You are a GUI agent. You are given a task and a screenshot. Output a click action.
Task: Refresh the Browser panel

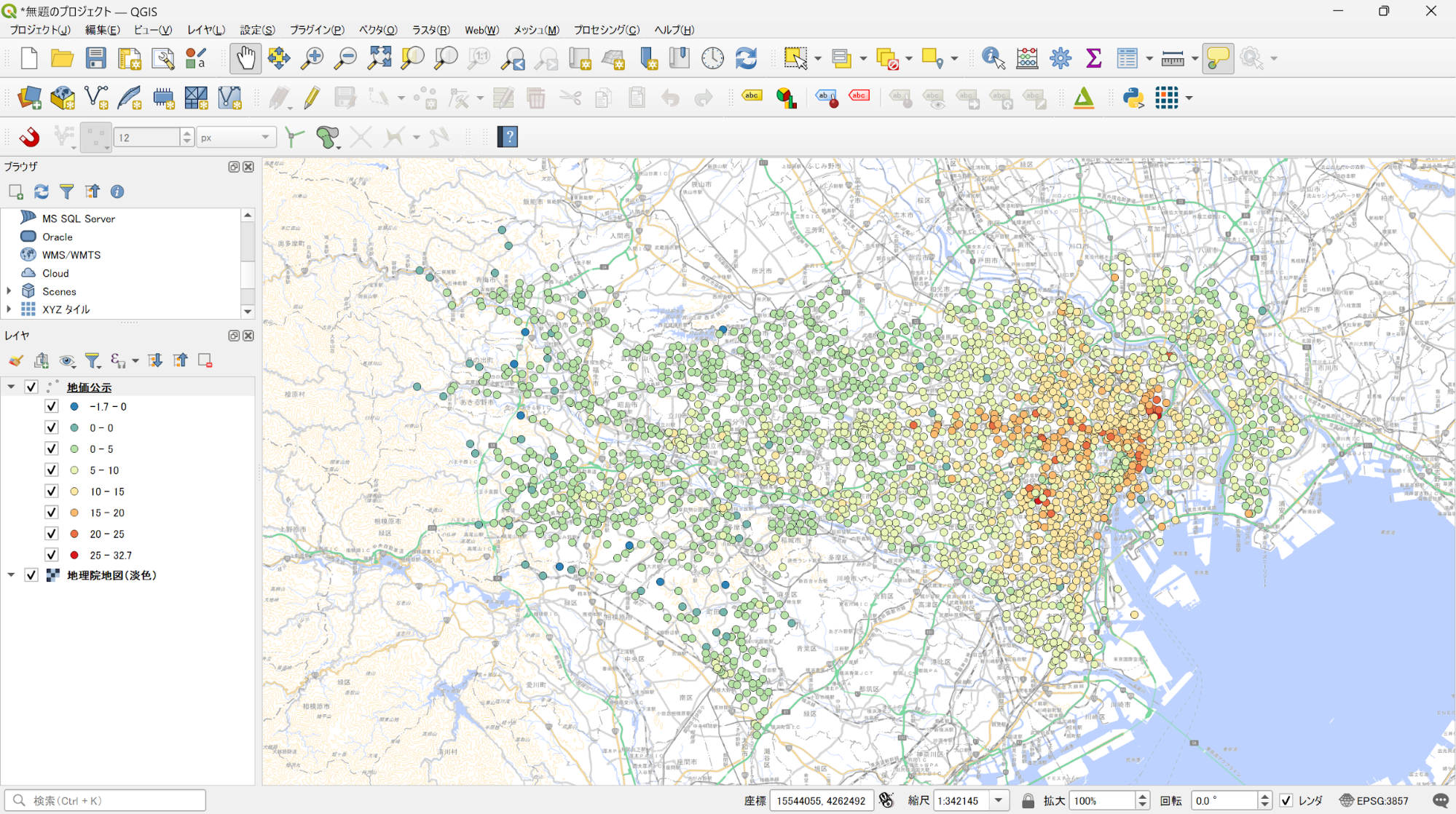pyautogui.click(x=42, y=191)
